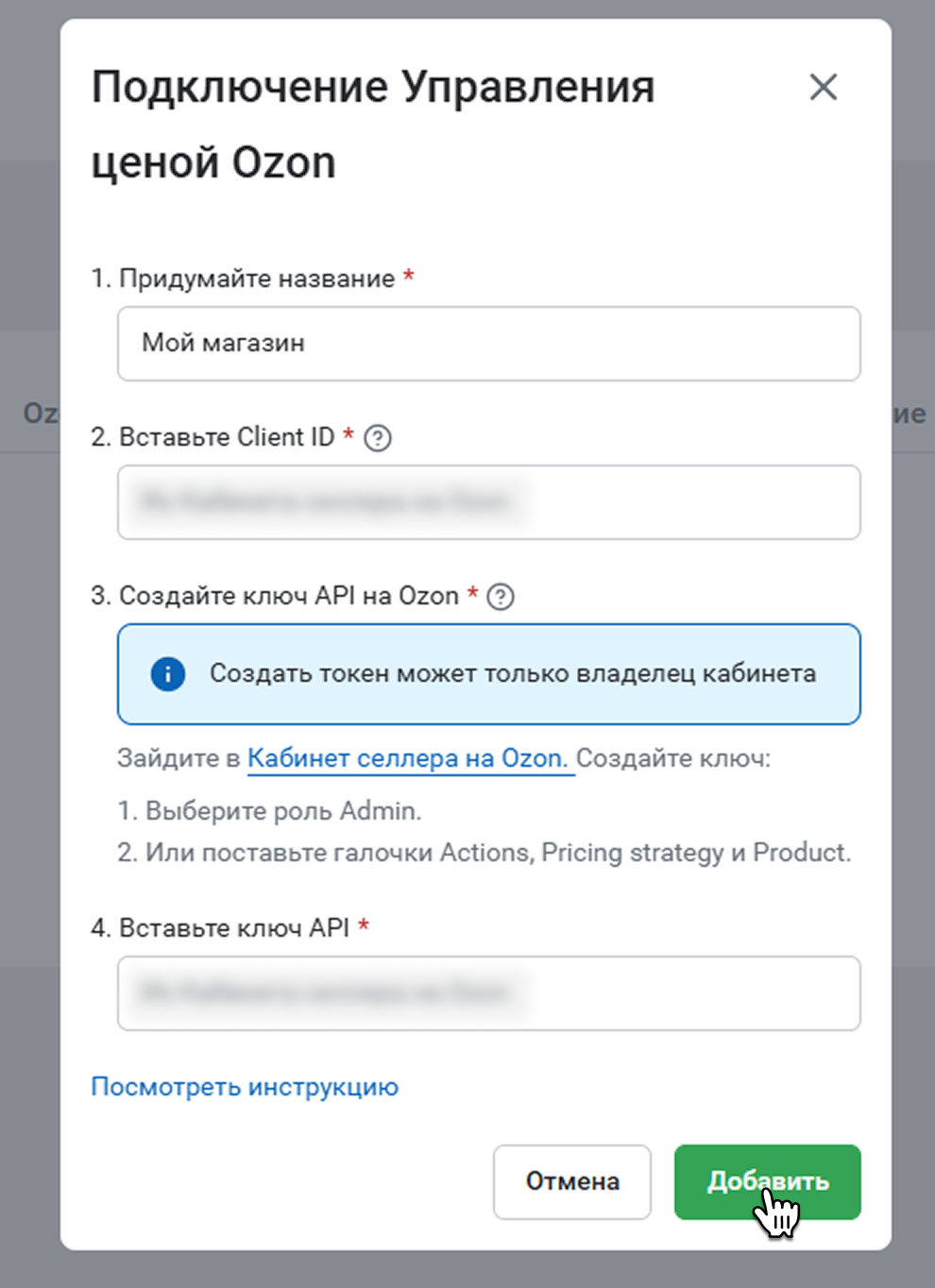Click the dimmed Oz header behind the dialog
This screenshot has height=1288, width=935.
pyautogui.click(x=41, y=414)
